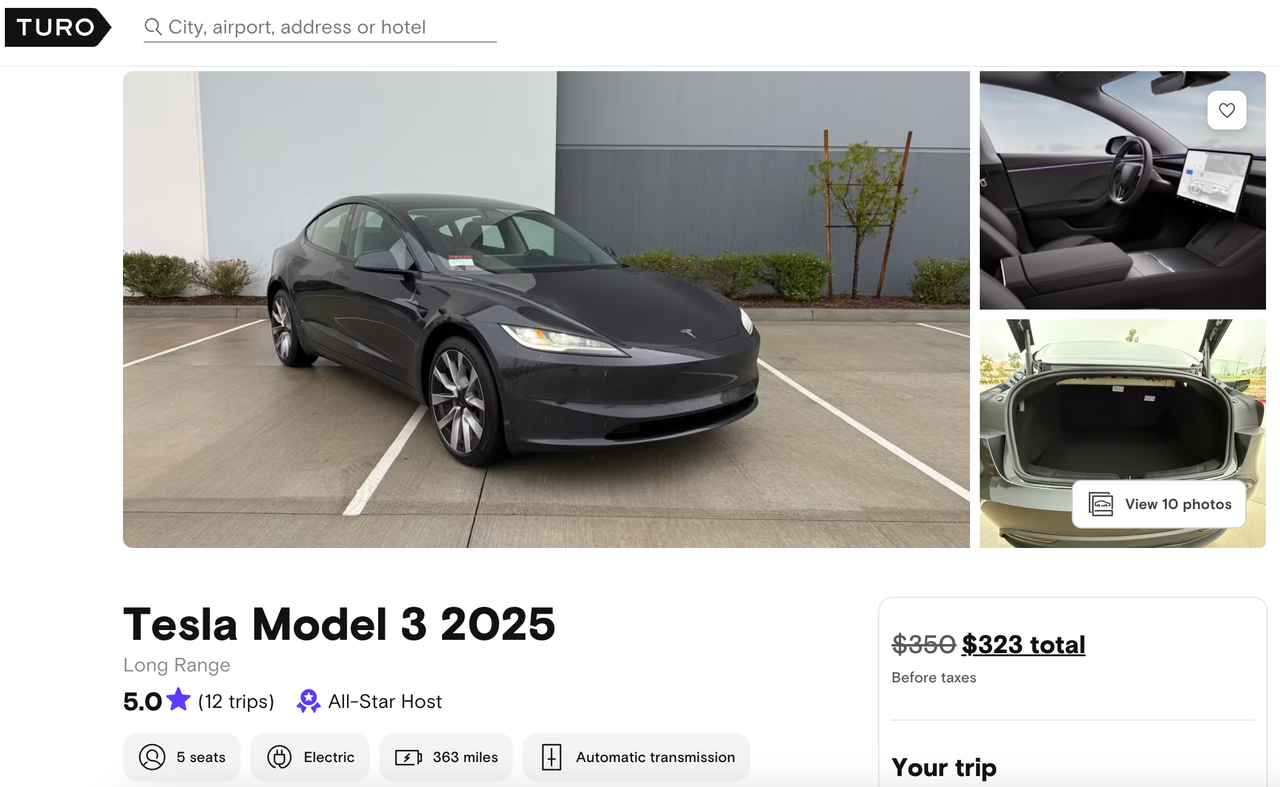Open the trunk photo thumbnail
1280x787 pixels.
[1122, 433]
